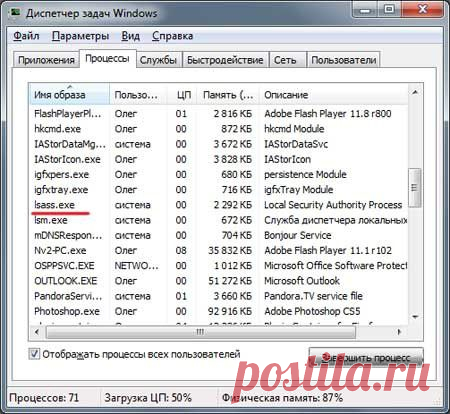Click the Microsoft Outlook description

pos(302,281)
